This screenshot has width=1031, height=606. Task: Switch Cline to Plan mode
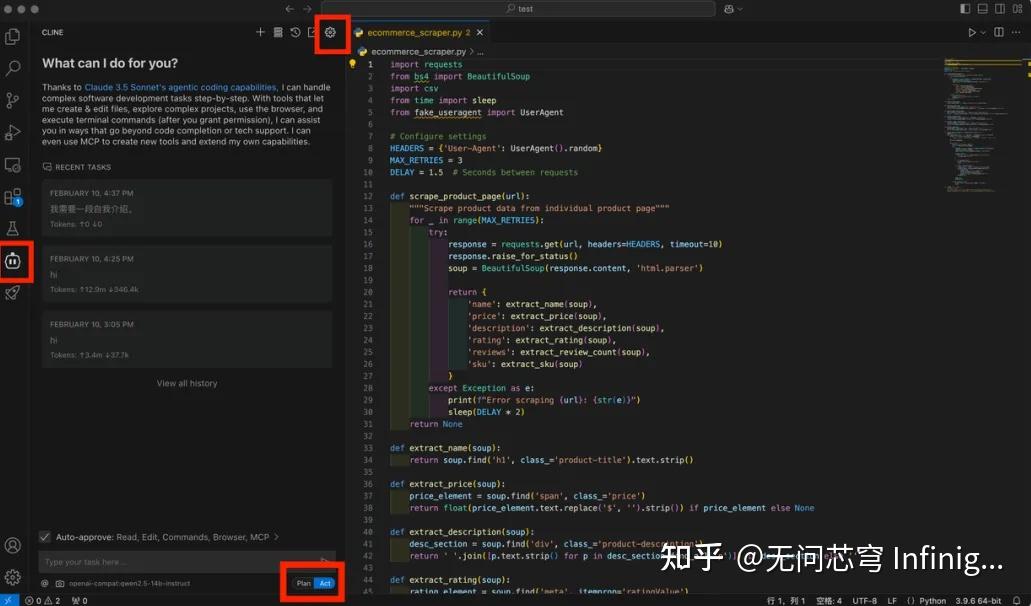[x=304, y=581]
